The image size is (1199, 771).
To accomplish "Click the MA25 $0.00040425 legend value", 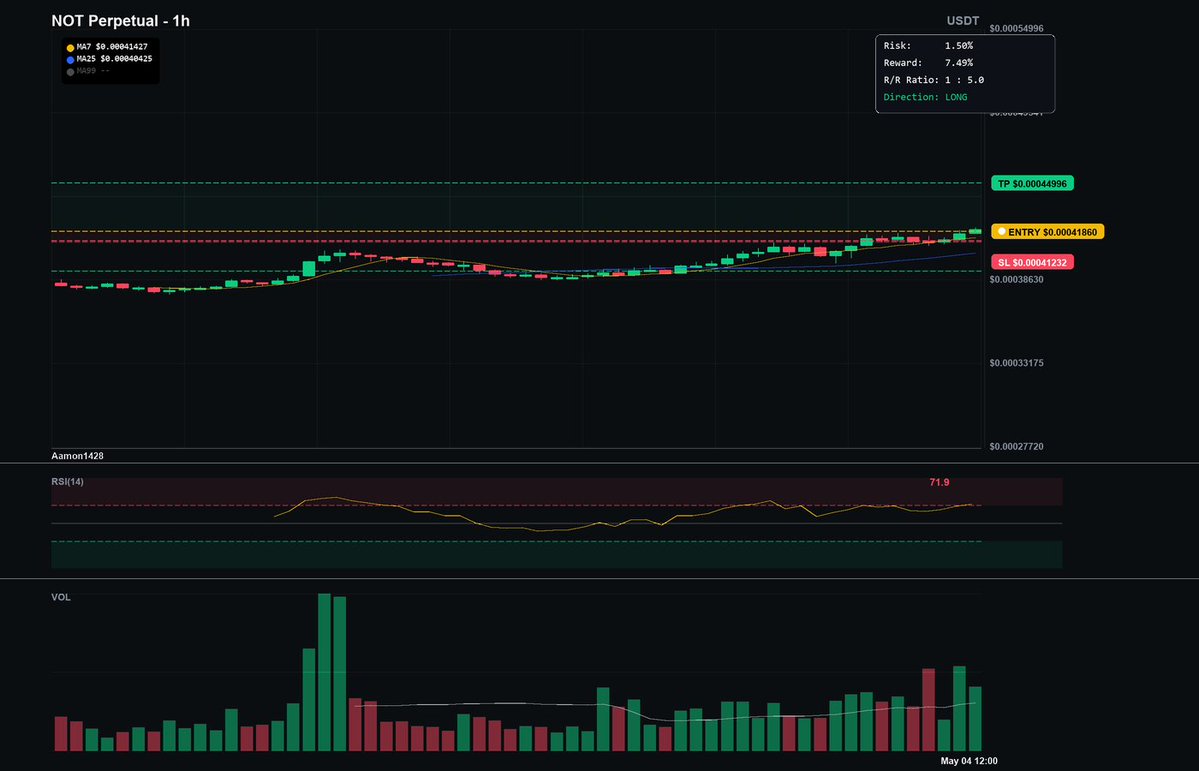I will 114,59.
